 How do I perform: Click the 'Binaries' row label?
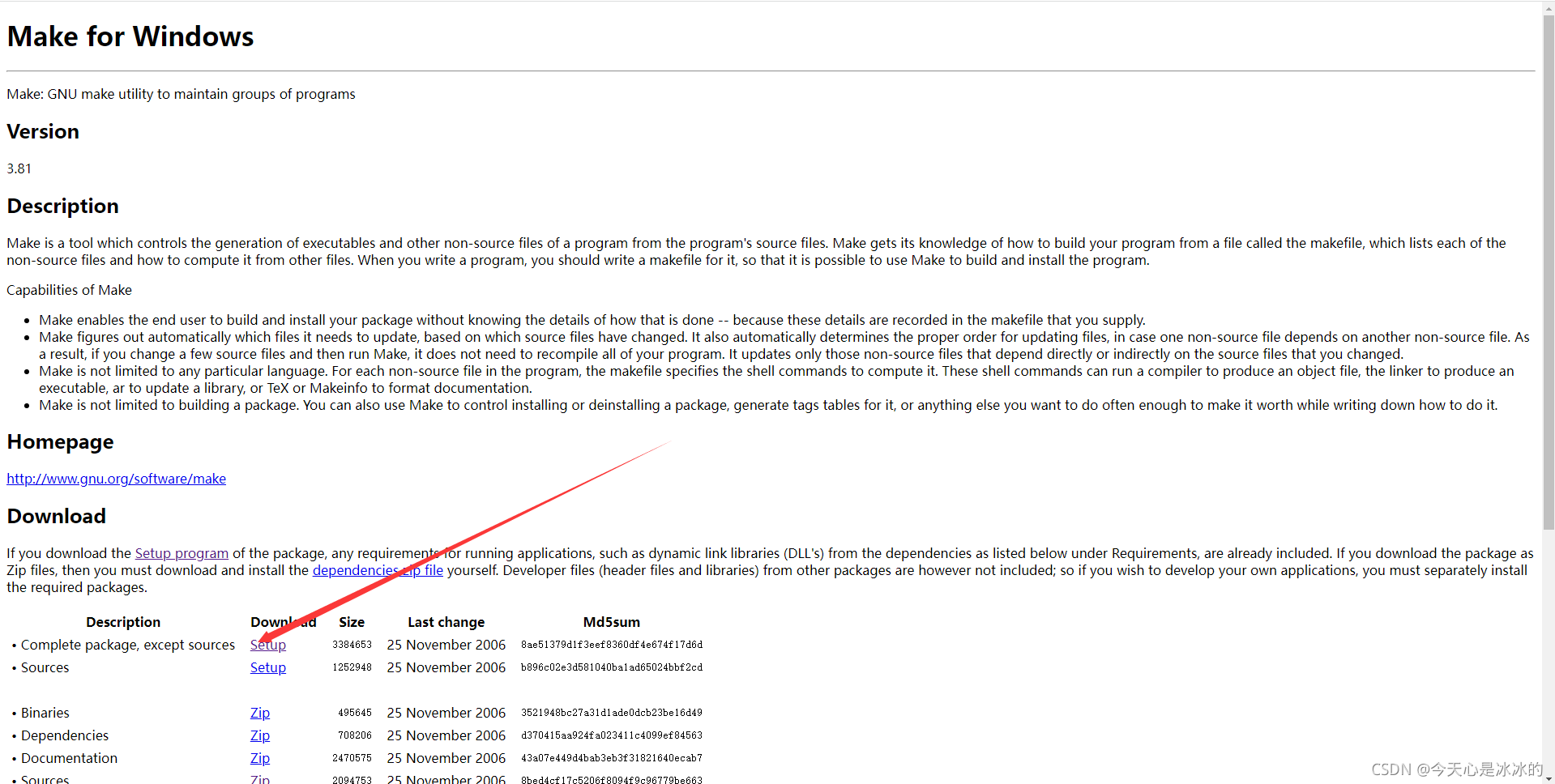[x=45, y=713]
